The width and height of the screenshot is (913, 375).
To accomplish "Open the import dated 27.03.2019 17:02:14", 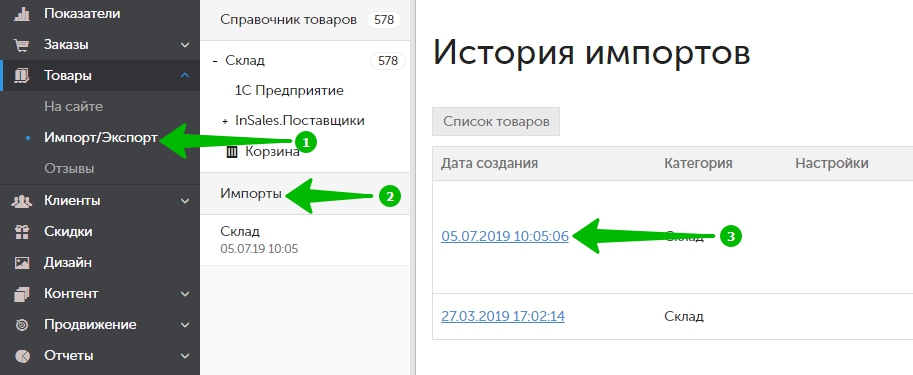I will pos(503,316).
